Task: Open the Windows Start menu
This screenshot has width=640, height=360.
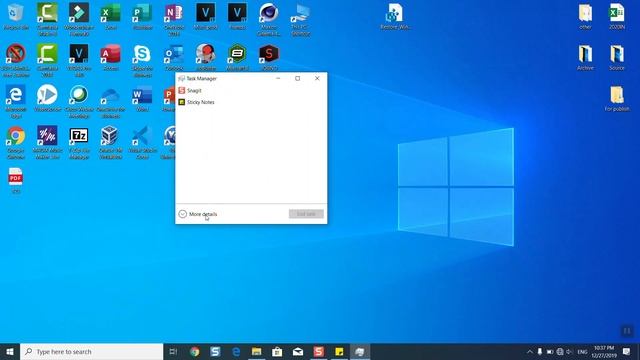Action: pyautogui.click(x=10, y=351)
